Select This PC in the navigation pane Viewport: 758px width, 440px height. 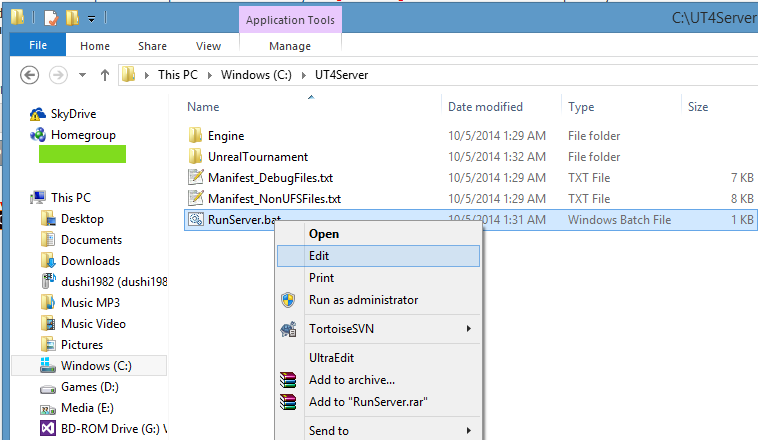[x=71, y=198]
